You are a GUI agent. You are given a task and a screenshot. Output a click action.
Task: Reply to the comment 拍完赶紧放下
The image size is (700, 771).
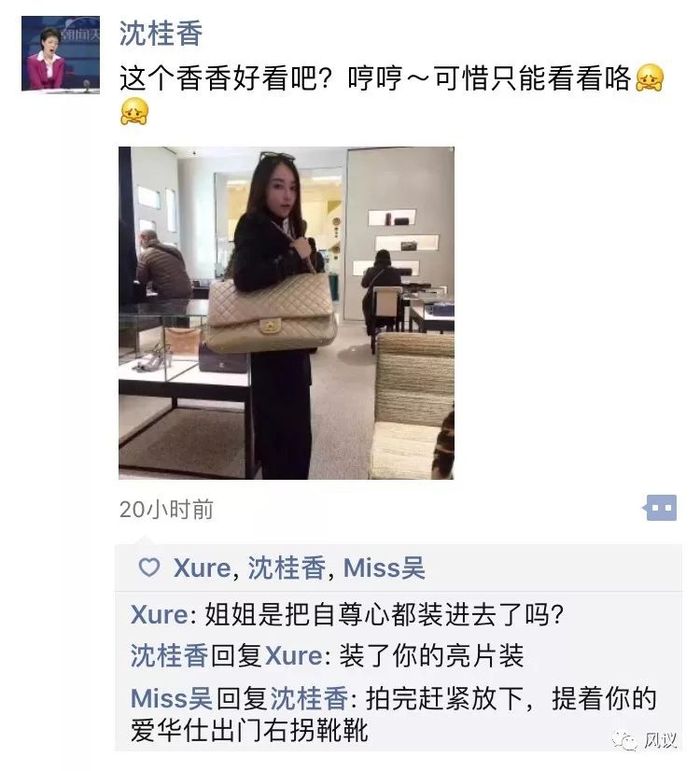393,714
